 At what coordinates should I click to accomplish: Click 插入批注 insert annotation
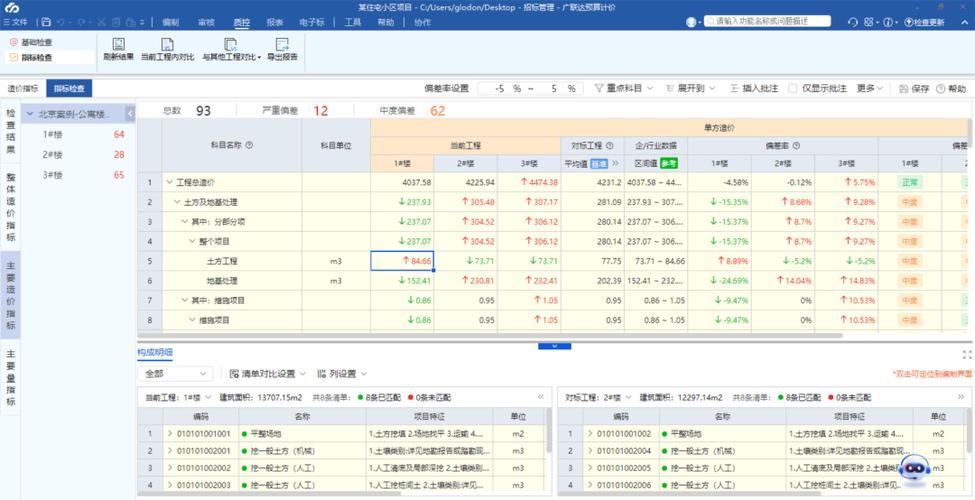(754, 89)
